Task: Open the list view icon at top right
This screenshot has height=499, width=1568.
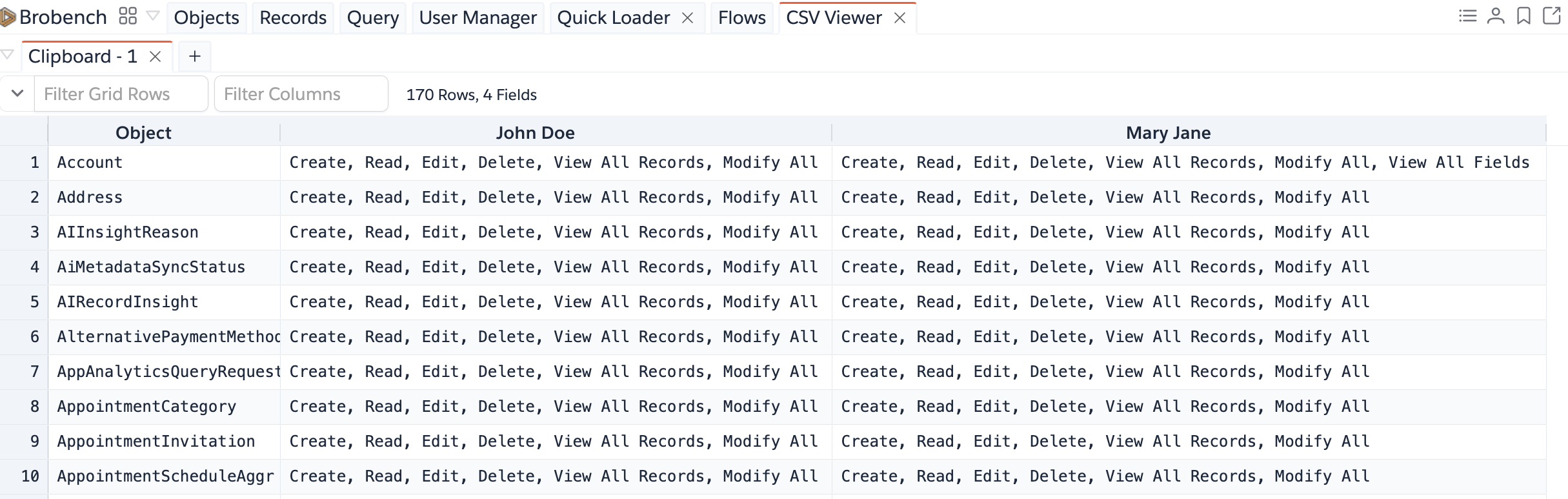Action: [1467, 16]
